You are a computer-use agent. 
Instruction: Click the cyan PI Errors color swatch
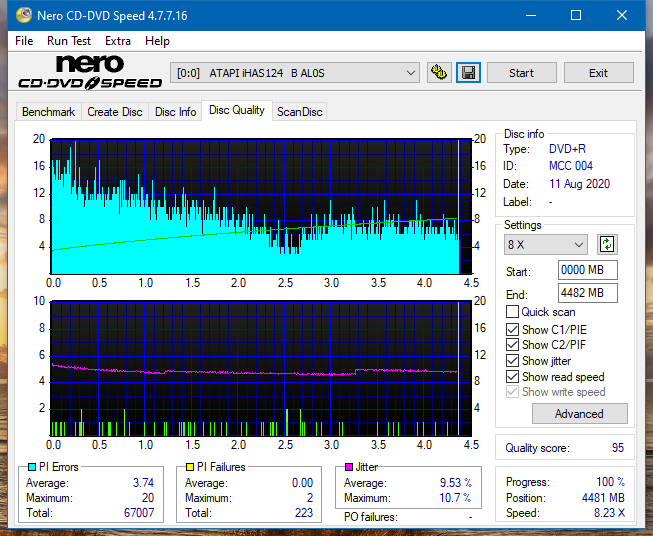coord(31,467)
